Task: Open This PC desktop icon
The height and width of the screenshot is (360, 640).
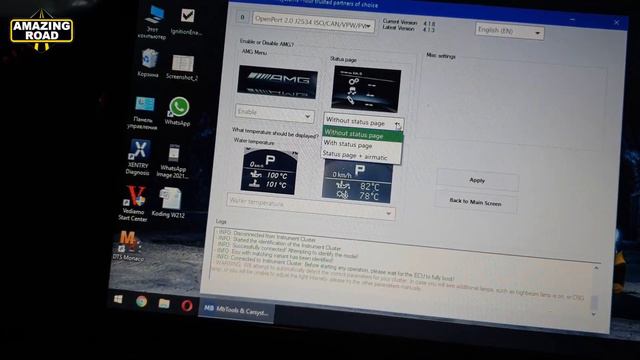Action: tap(153, 22)
